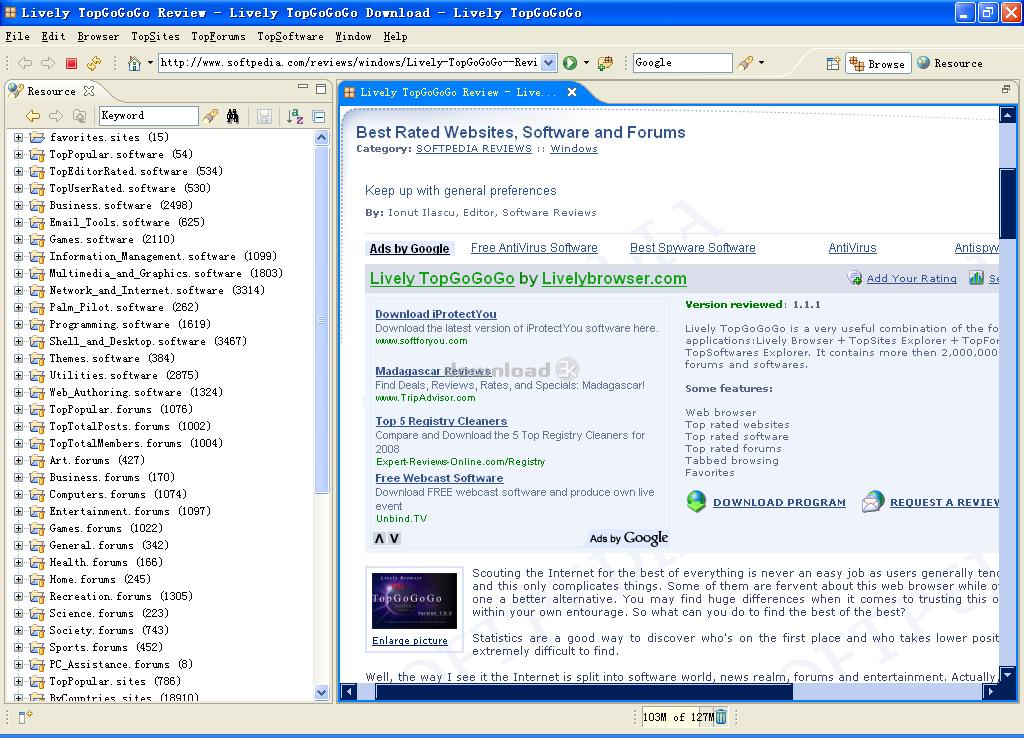This screenshot has height=738, width=1024.
Task: Click the Keyword input field
Action: click(x=148, y=116)
